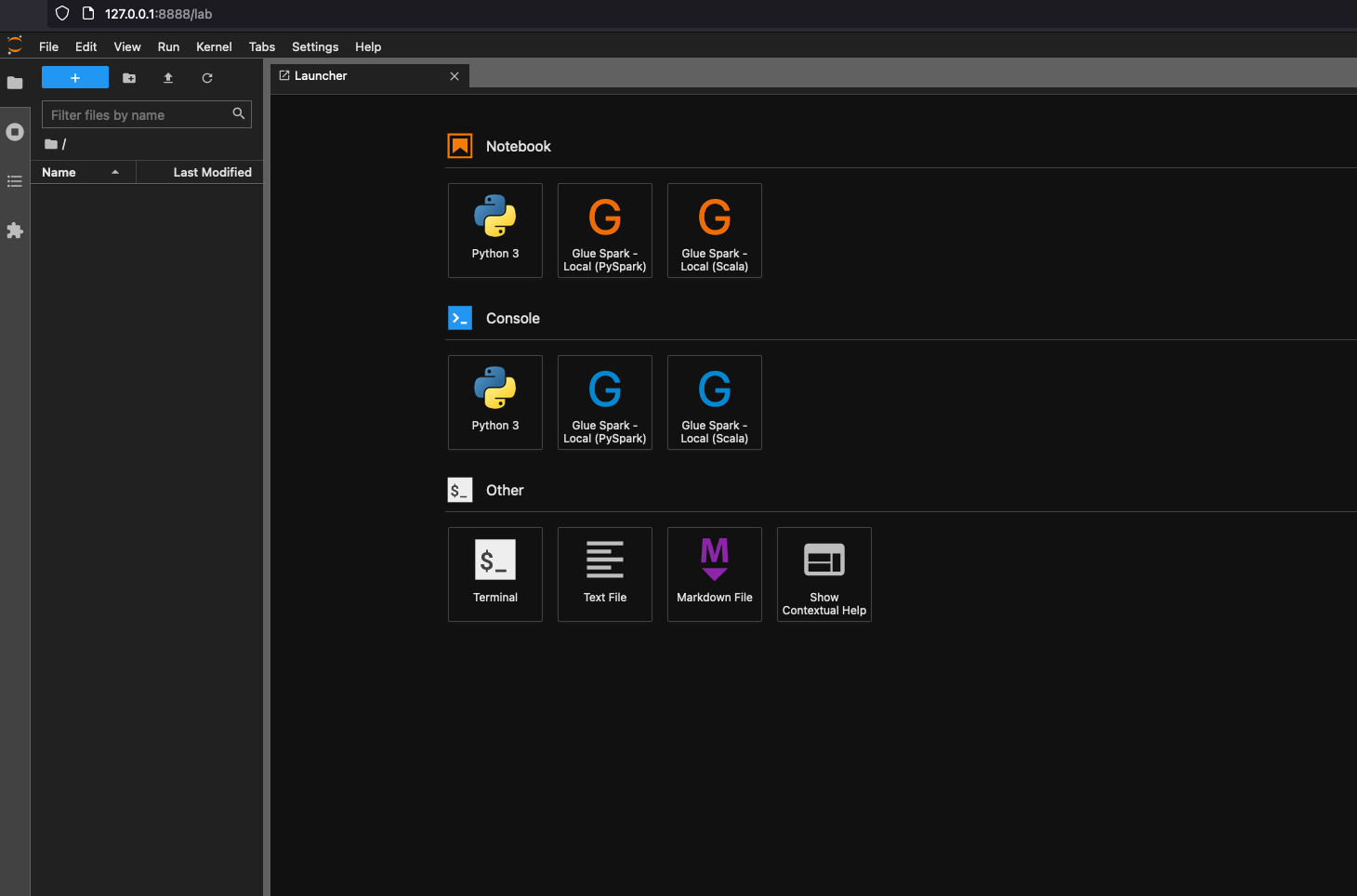The width and height of the screenshot is (1357, 896).
Task: Click Show Contextual Help card
Action: [x=824, y=573]
